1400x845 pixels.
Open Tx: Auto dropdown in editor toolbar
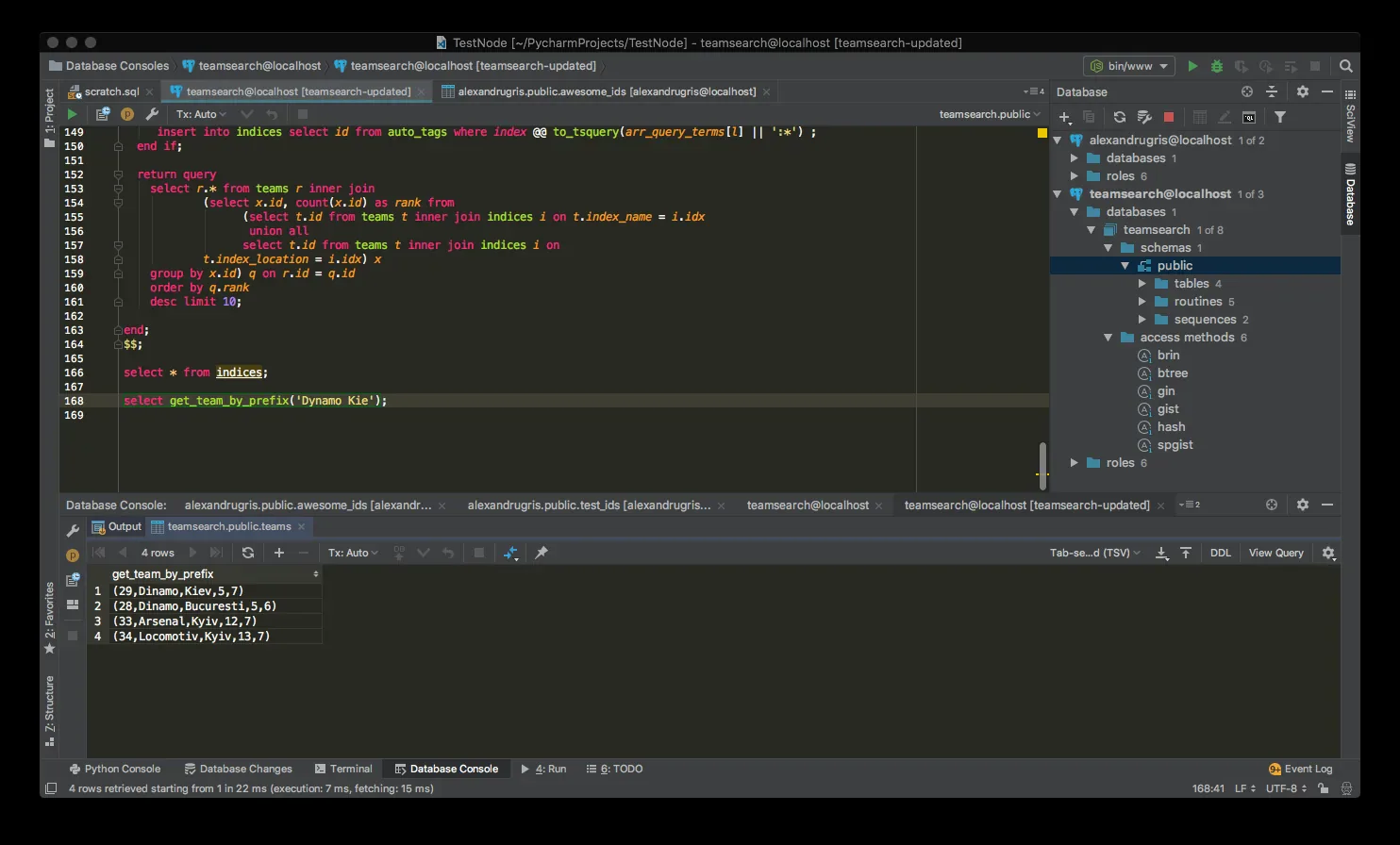pyautogui.click(x=201, y=114)
